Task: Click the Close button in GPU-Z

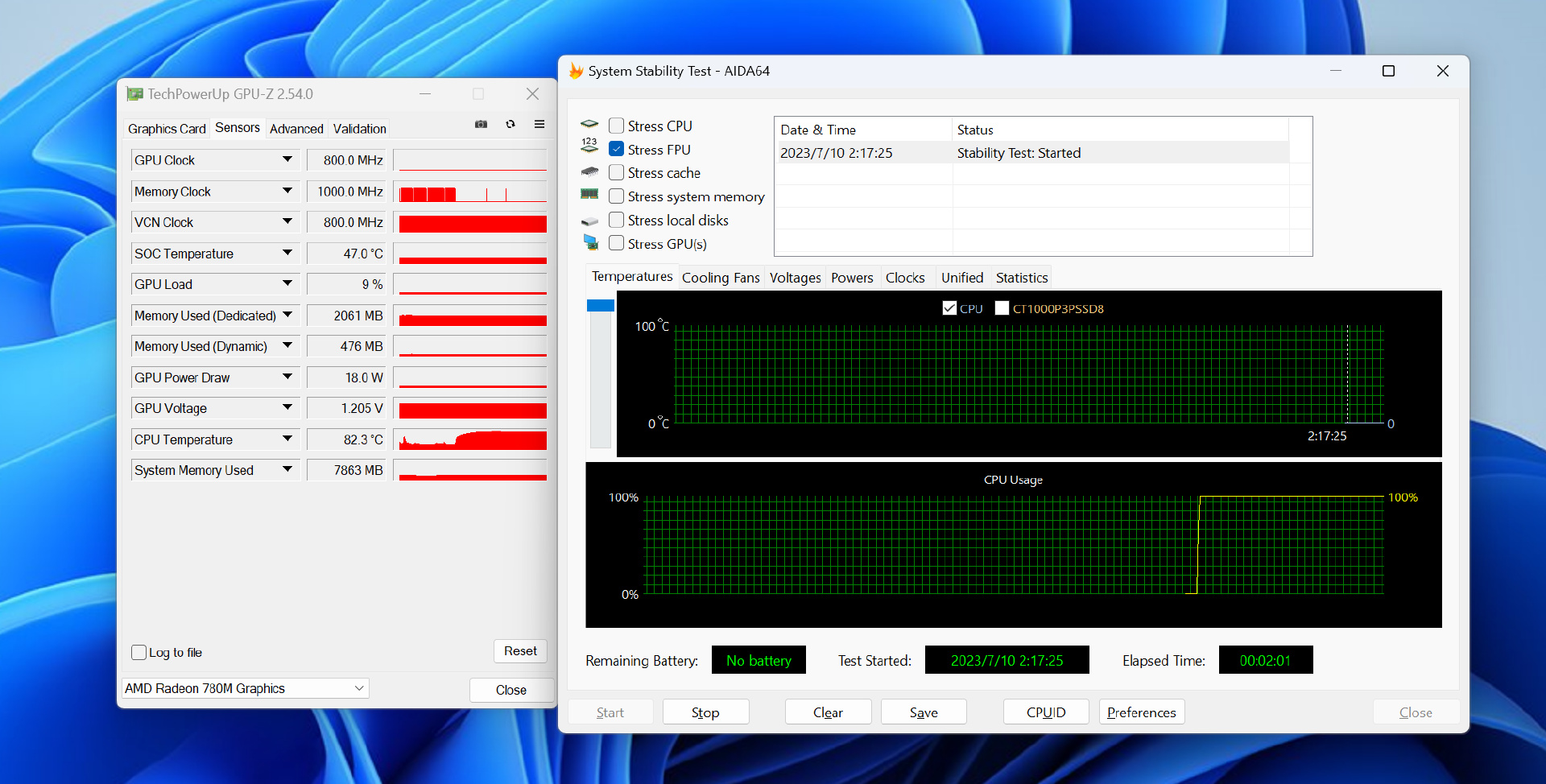Action: [511, 690]
